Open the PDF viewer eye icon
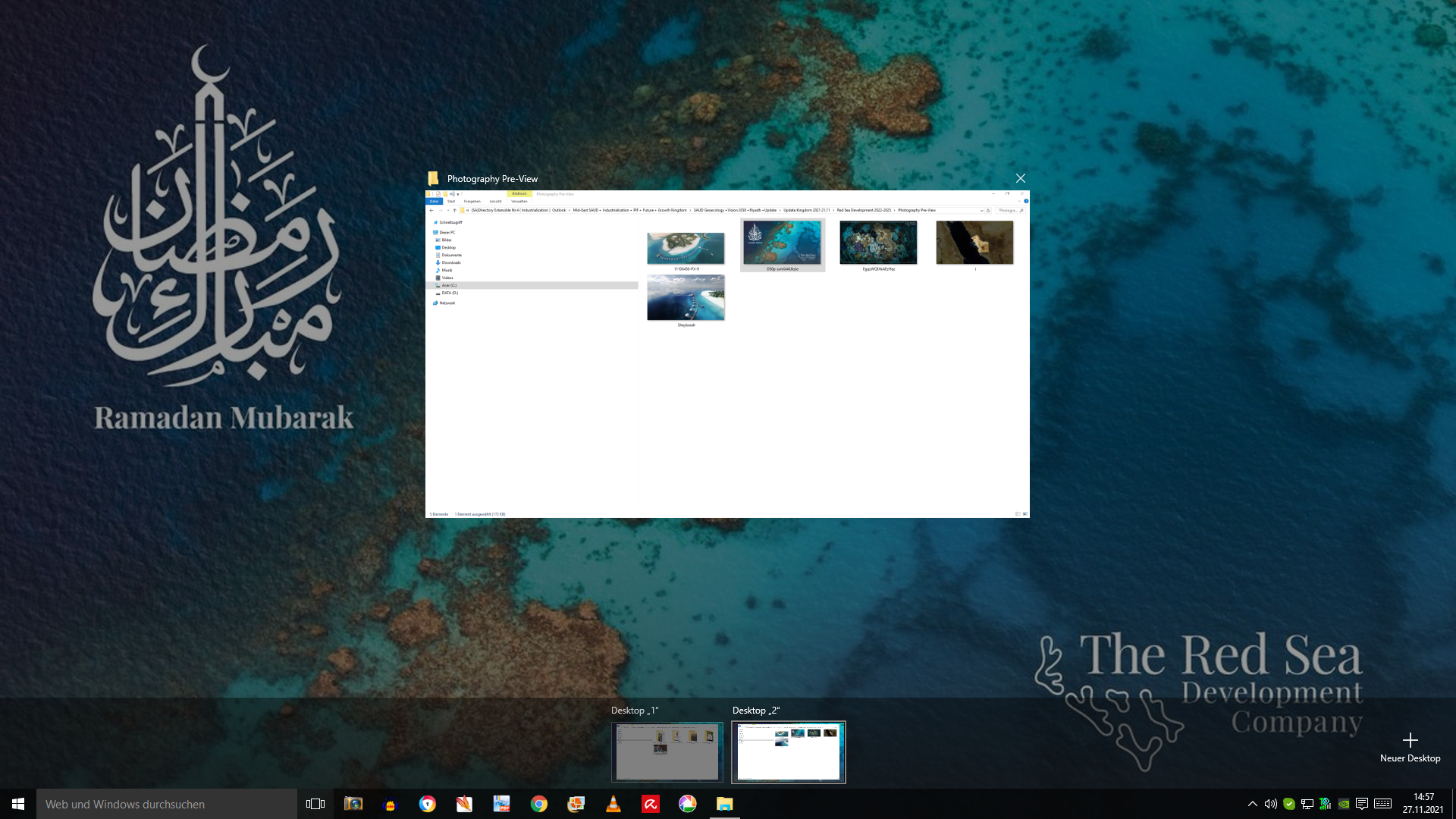 (x=502, y=804)
